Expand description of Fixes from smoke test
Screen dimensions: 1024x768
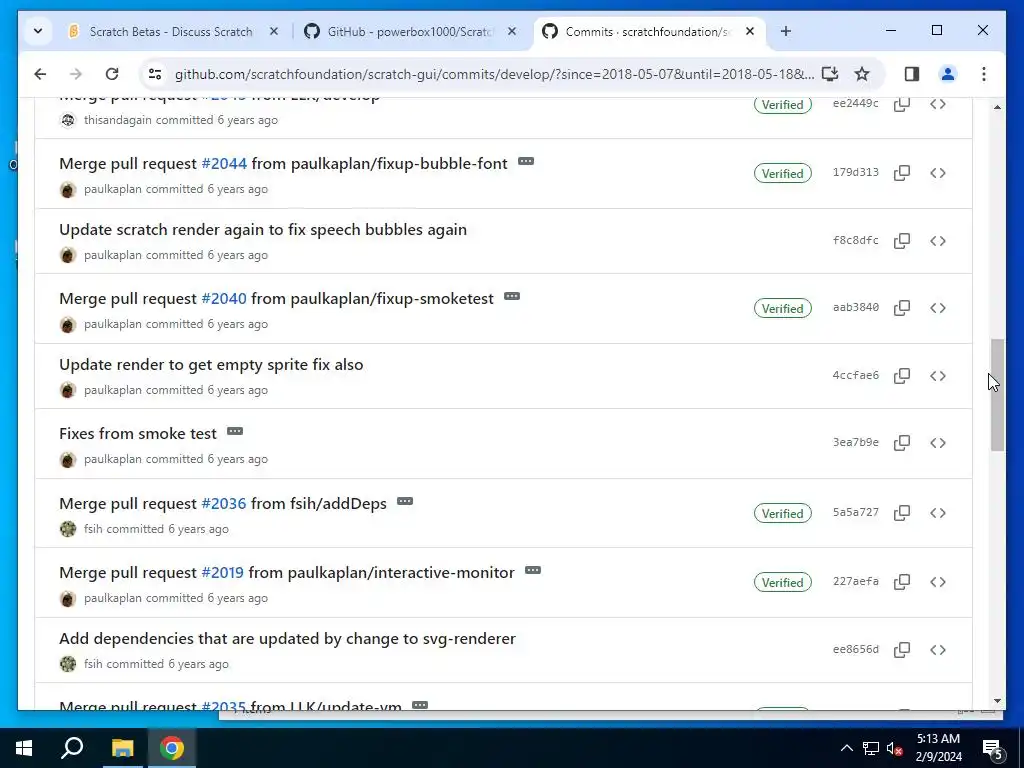tap(234, 431)
